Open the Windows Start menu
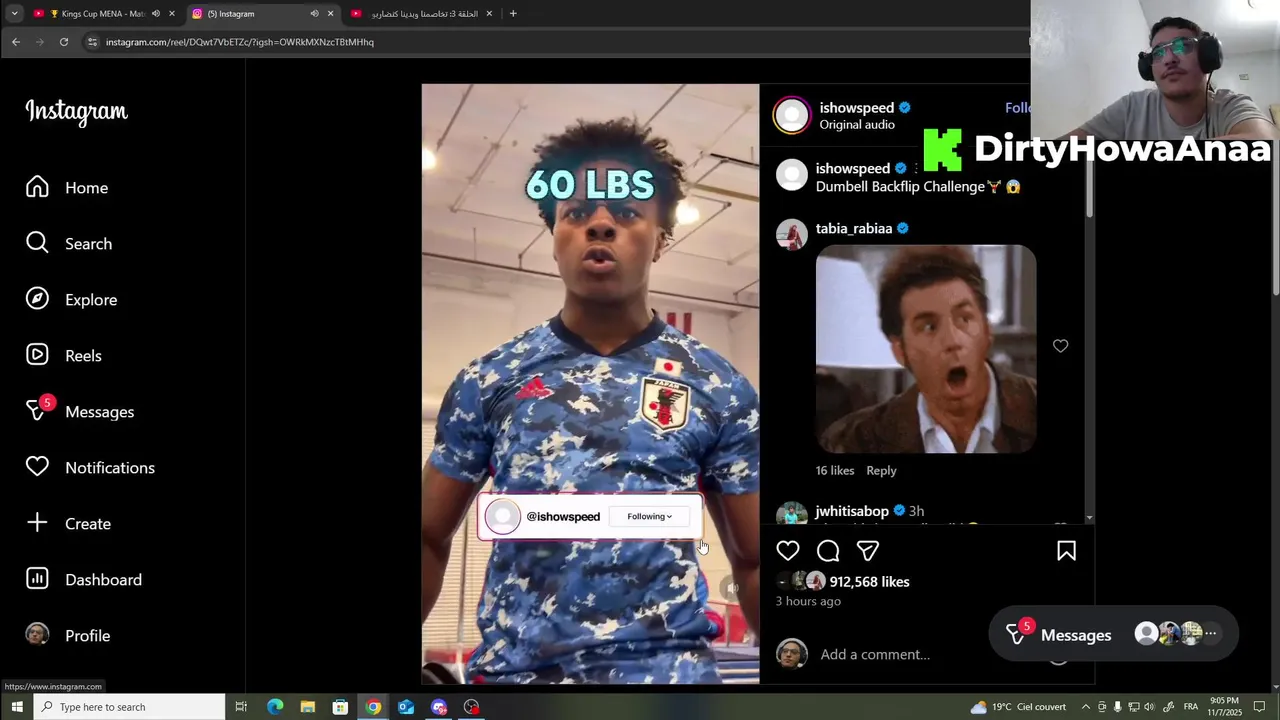The image size is (1280, 720). (x=16, y=707)
